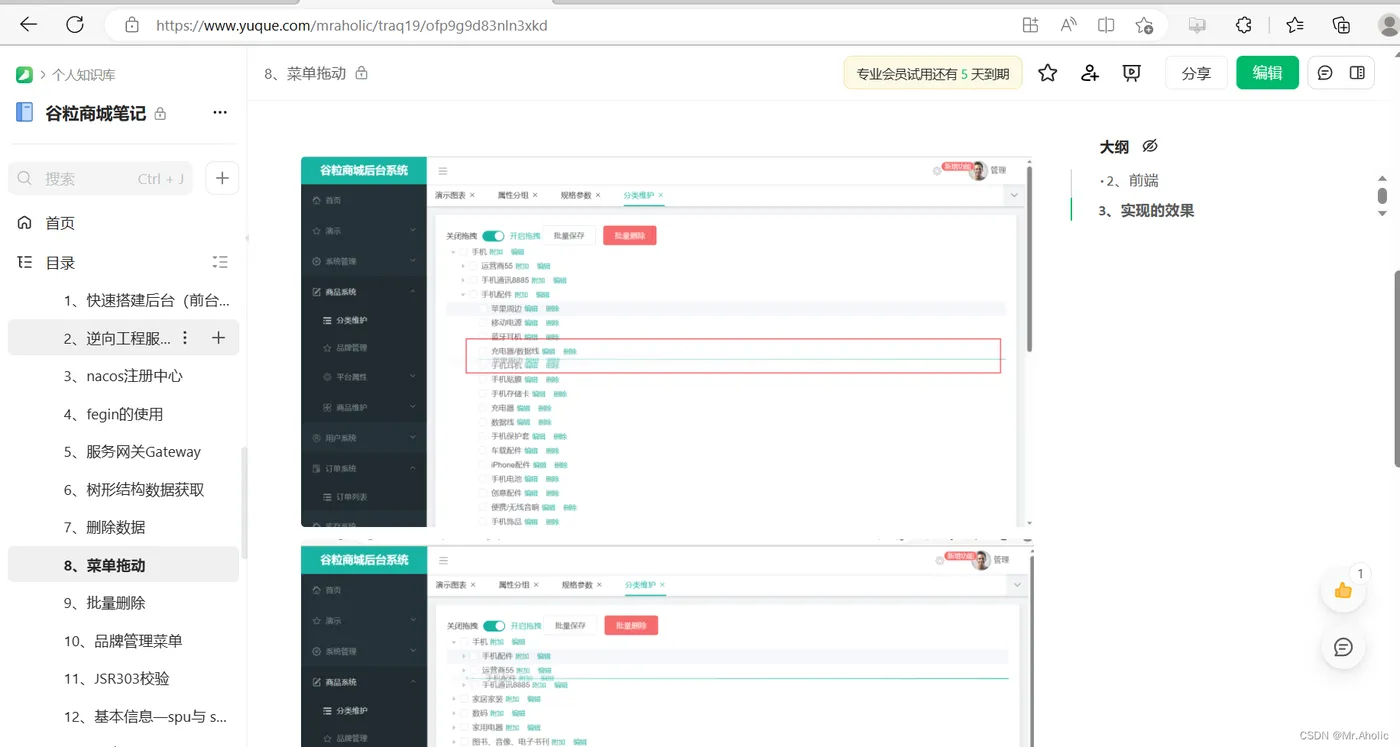The image size is (1400, 747).
Task: Click lock icon next to 谷粒商城笔记
Action: (x=160, y=114)
